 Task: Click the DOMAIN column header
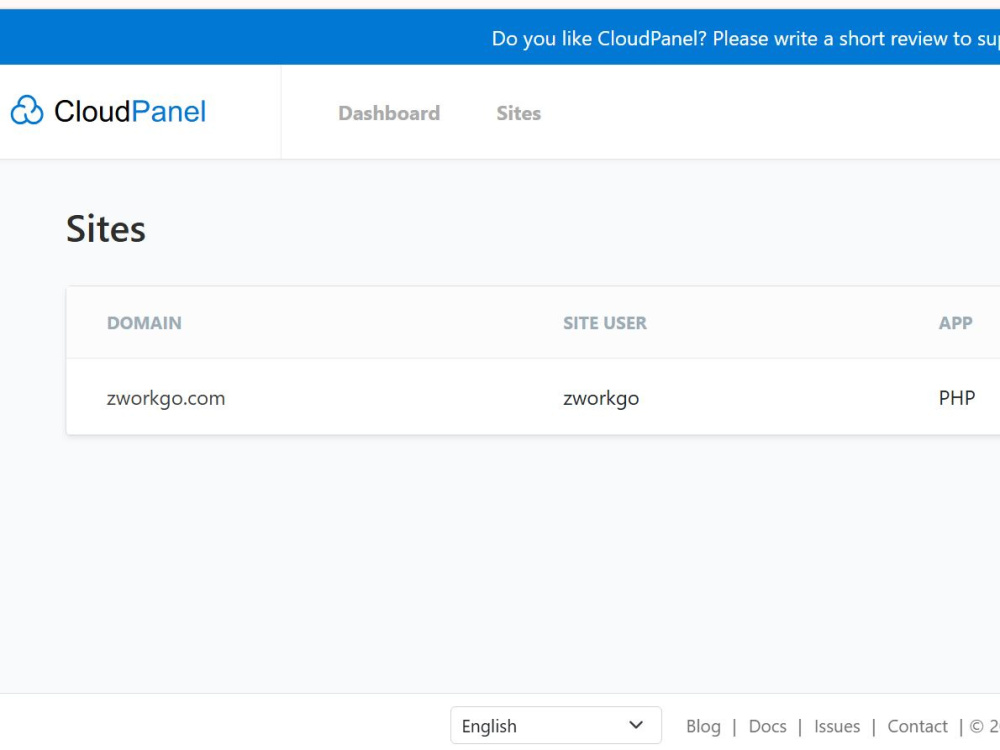(144, 323)
